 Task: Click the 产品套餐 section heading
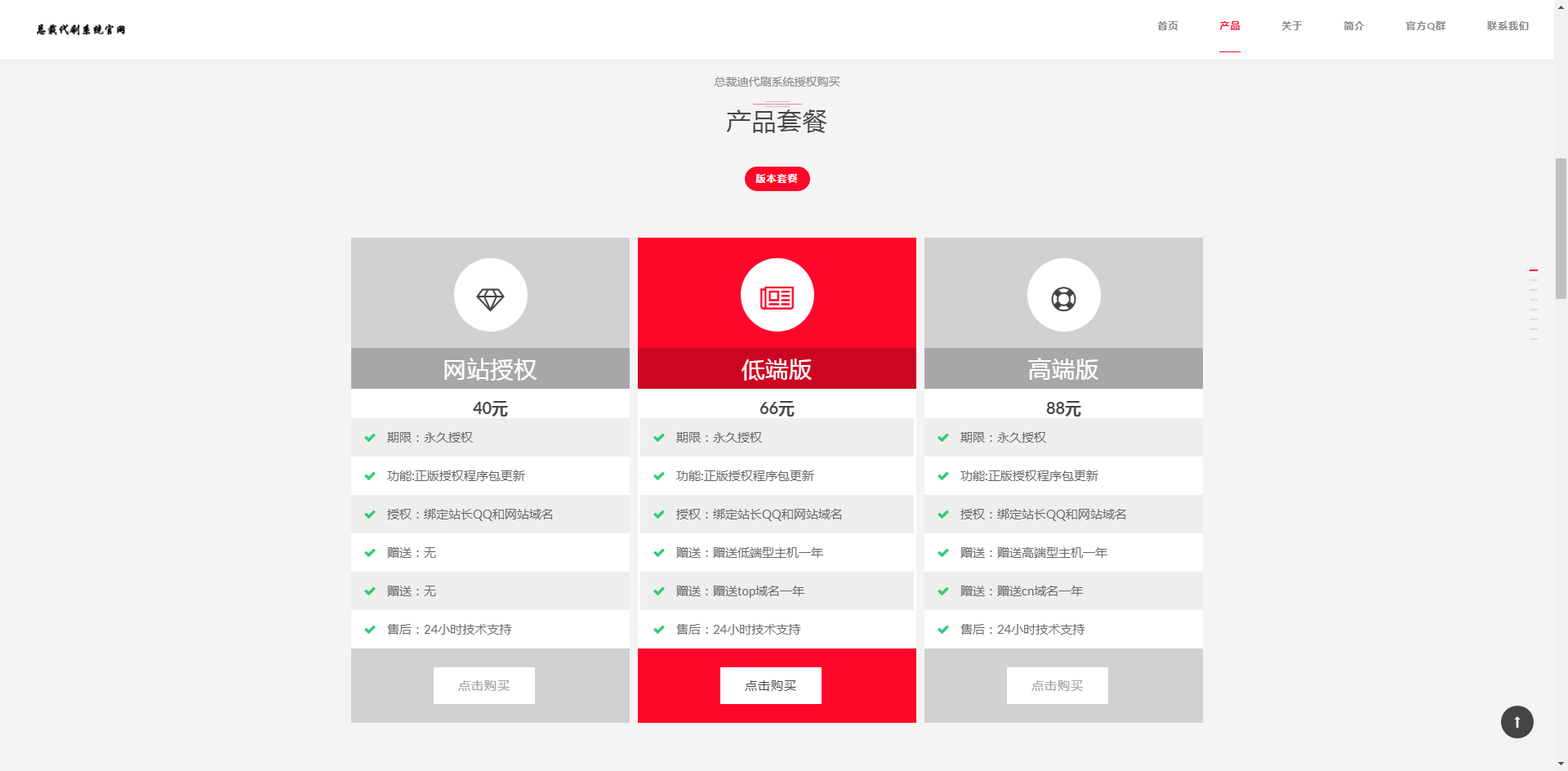click(777, 122)
